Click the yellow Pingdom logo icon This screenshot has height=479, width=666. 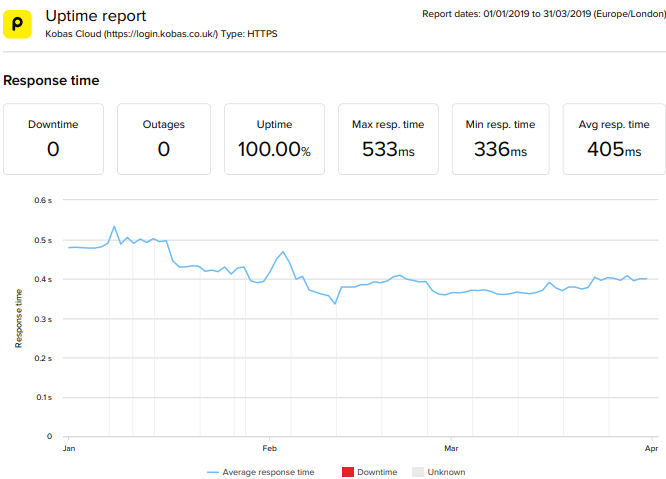[x=19, y=25]
